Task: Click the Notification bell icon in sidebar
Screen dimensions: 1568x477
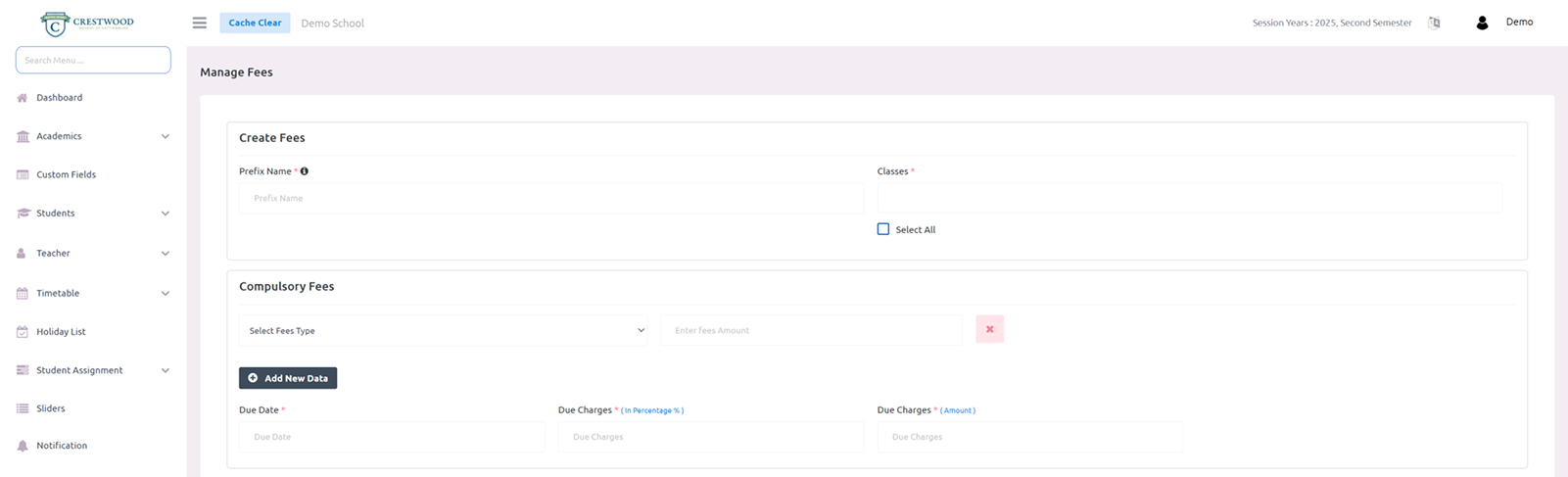Action: tap(23, 446)
